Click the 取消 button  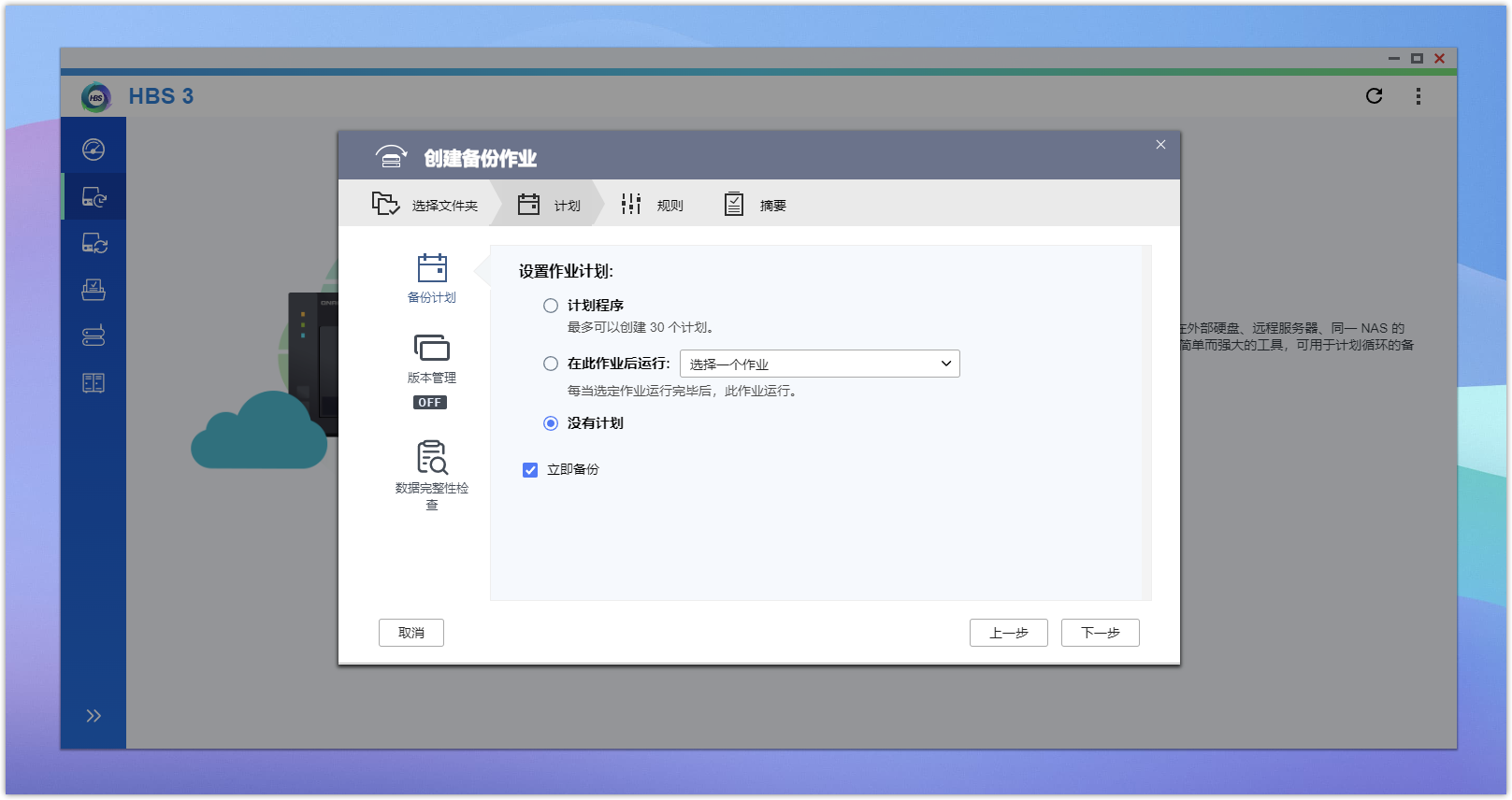click(x=410, y=633)
